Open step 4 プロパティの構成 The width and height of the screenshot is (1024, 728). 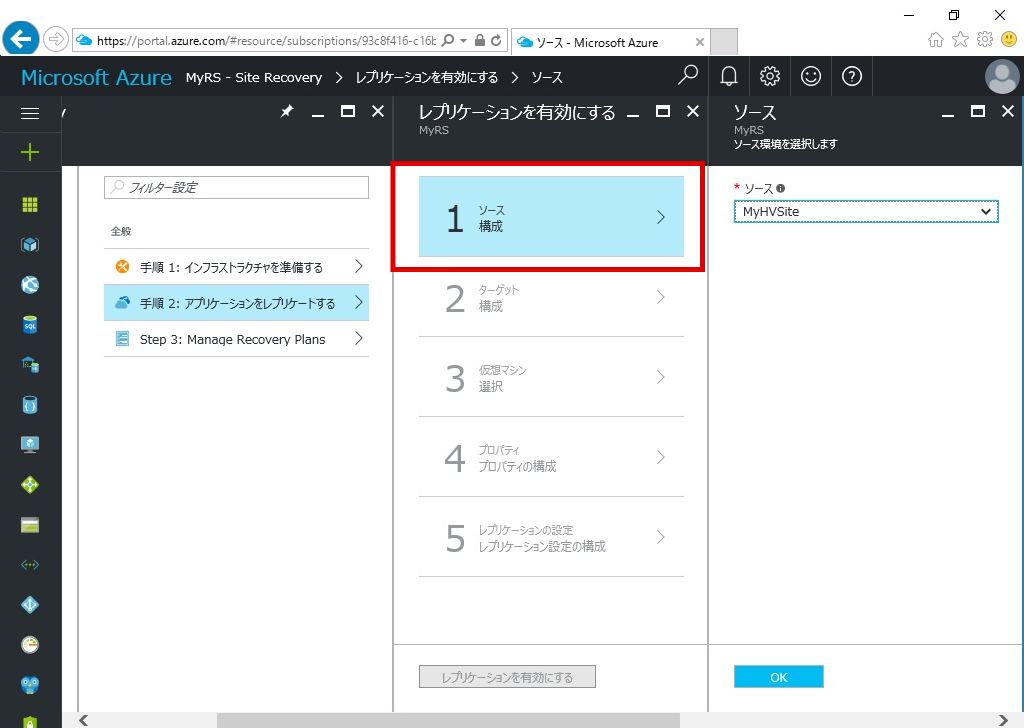click(551, 457)
